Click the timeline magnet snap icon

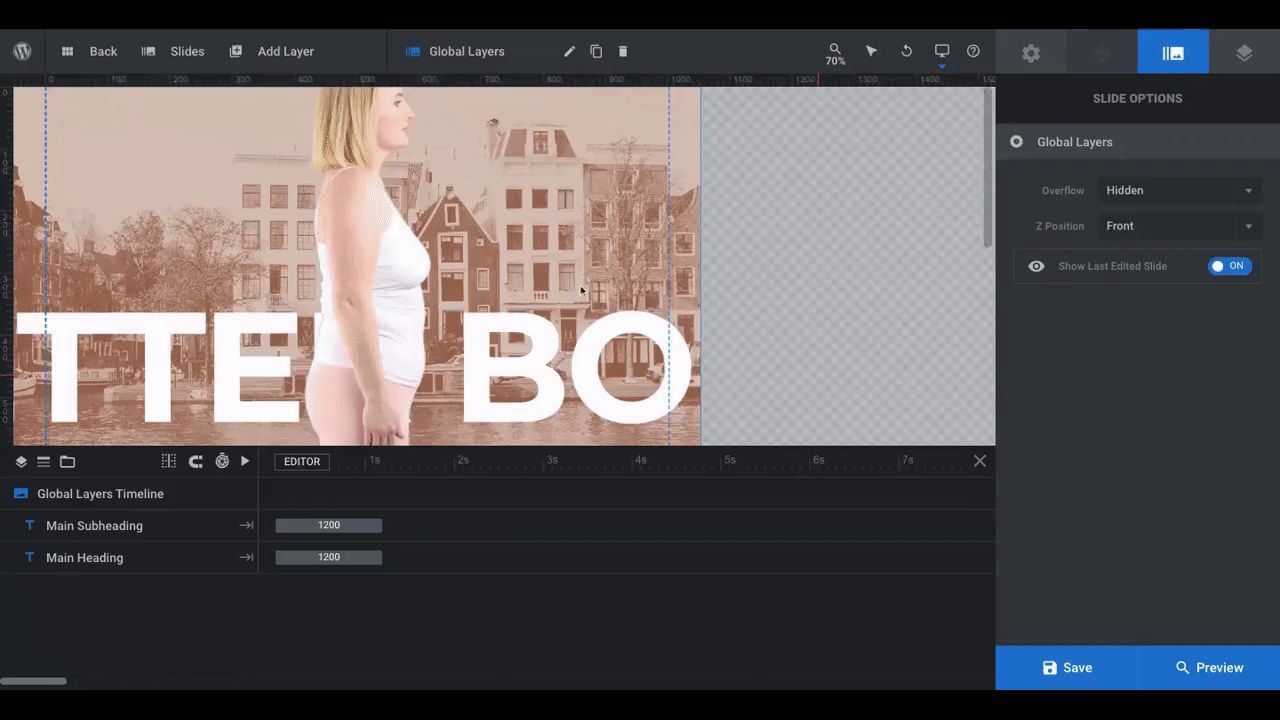(196, 461)
